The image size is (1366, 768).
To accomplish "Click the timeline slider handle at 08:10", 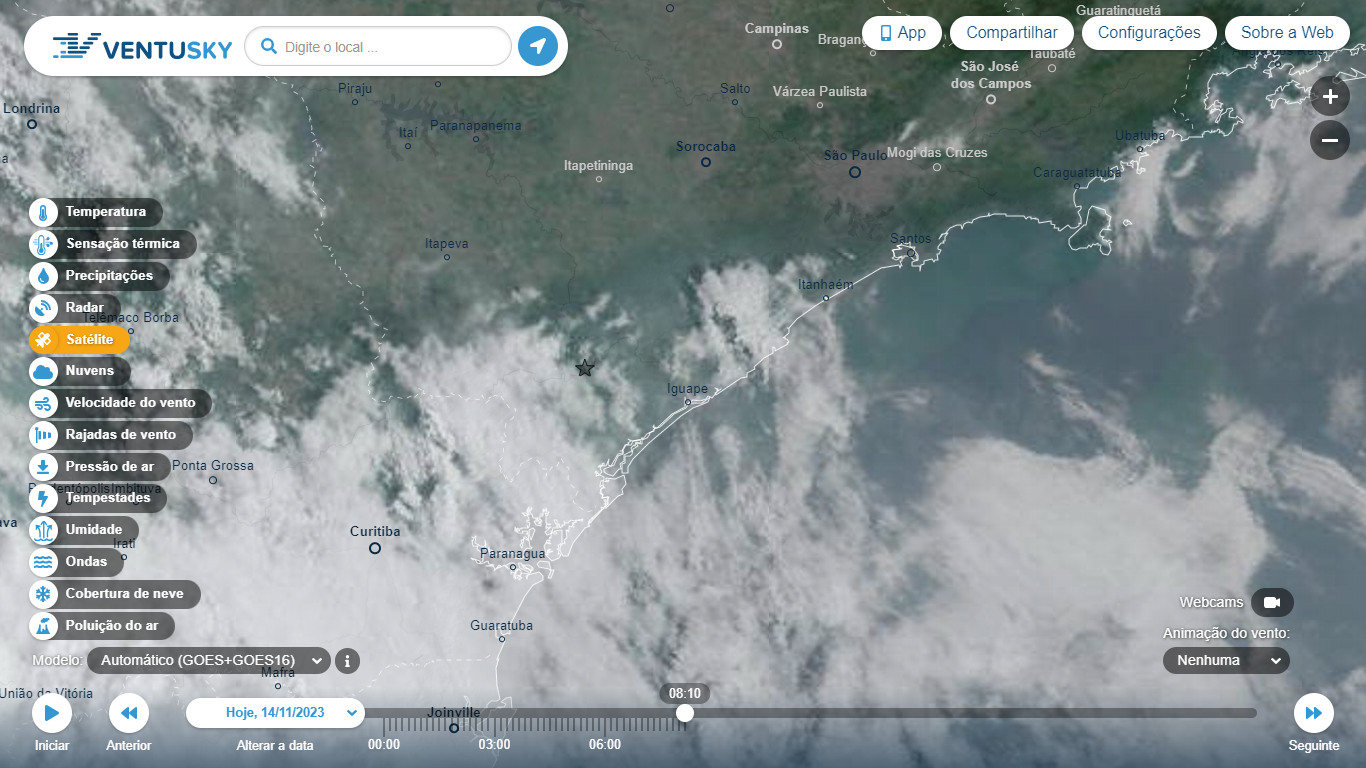I will (x=684, y=713).
